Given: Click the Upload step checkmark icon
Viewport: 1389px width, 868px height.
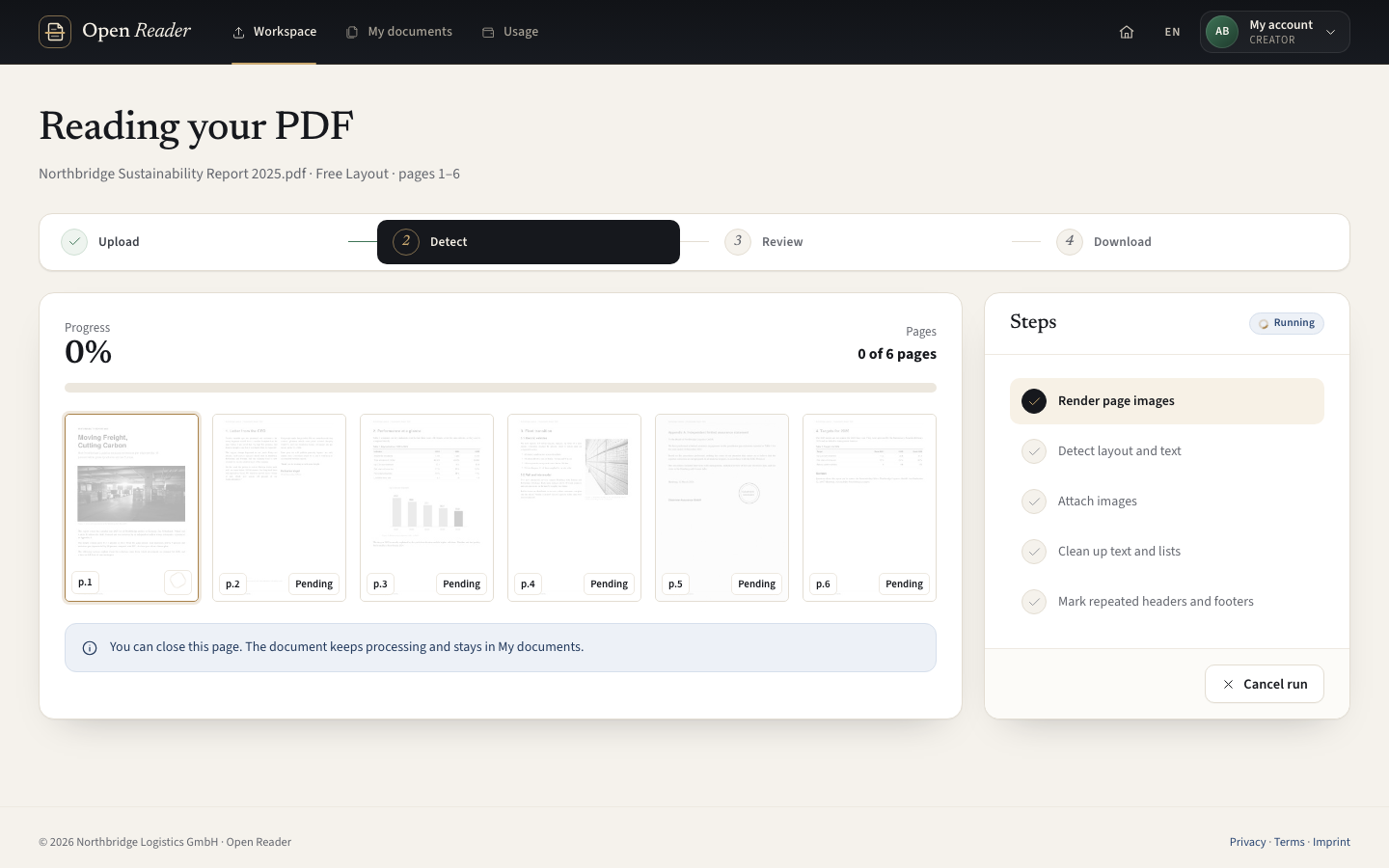Looking at the screenshot, I should pos(74,242).
